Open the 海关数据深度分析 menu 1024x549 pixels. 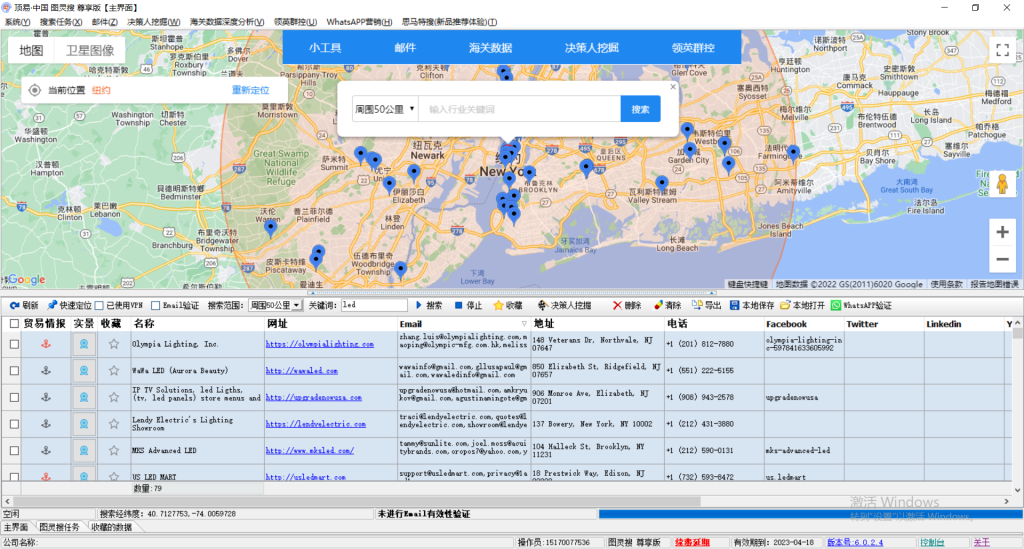point(226,21)
